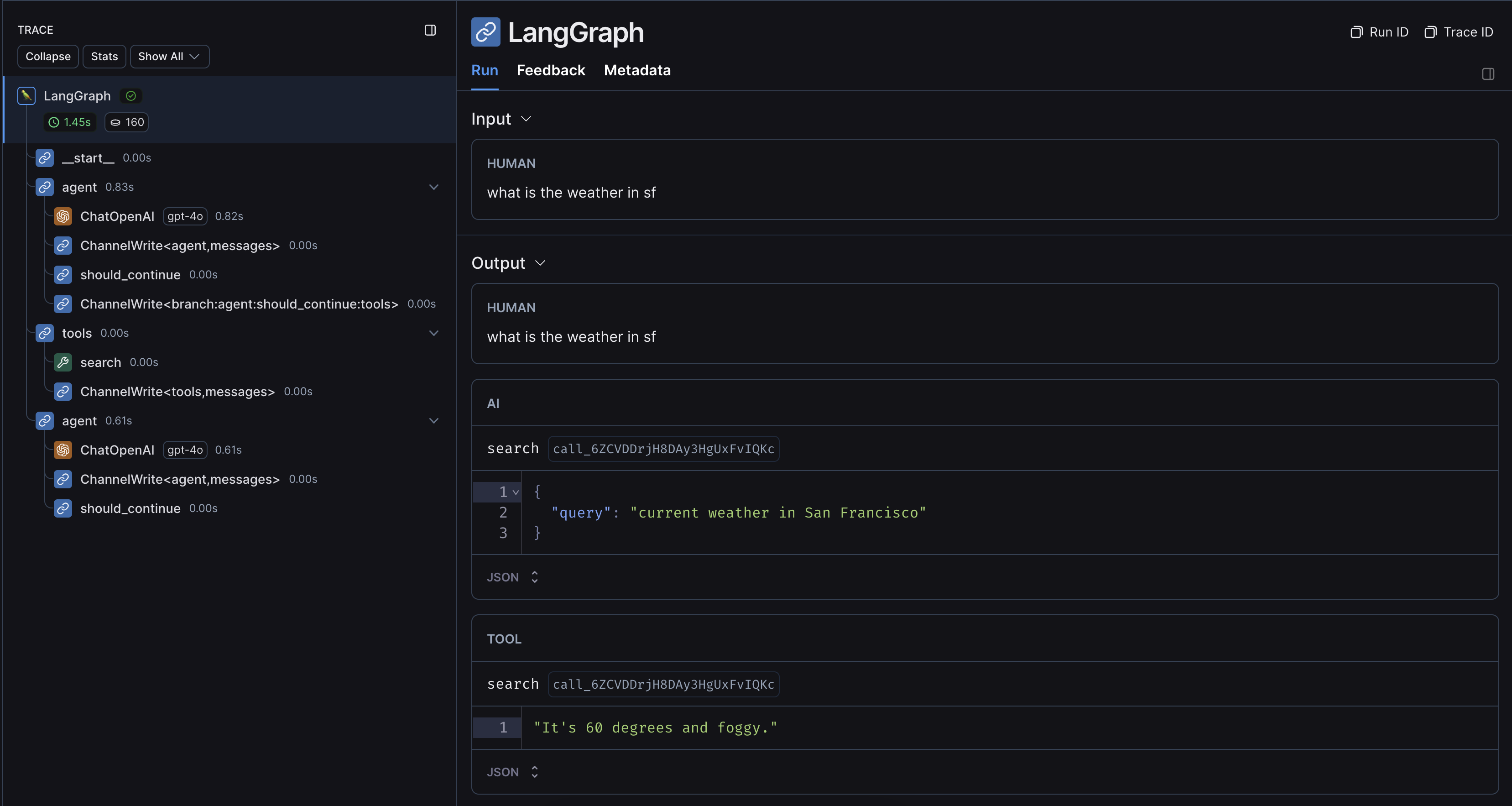Click the sidebar toggle icon at top right
1512x806 pixels.
click(1489, 74)
